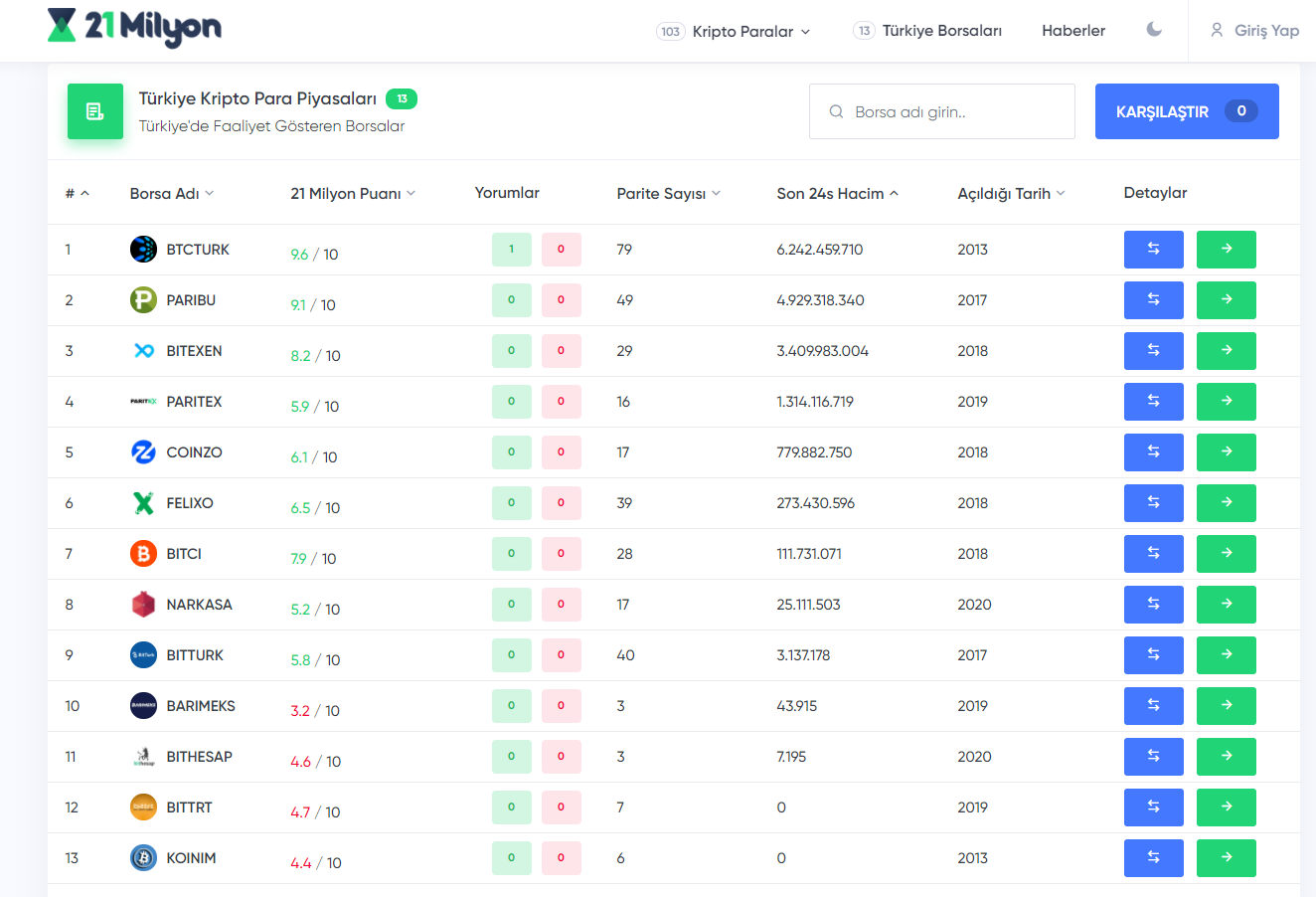The height and width of the screenshot is (897, 1316).
Task: Click Giriş Yap login link
Action: [1254, 31]
